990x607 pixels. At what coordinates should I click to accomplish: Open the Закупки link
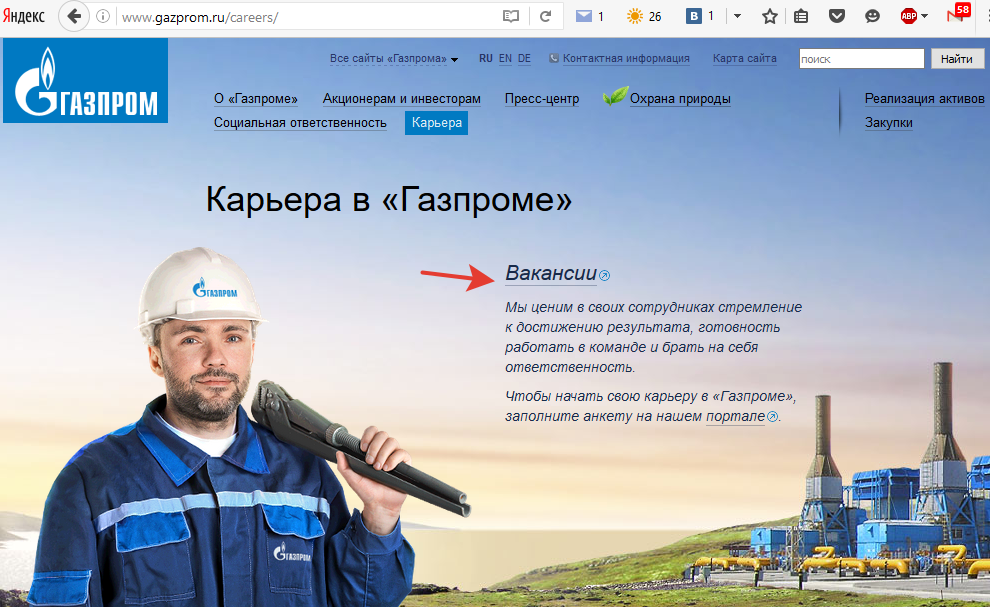(888, 123)
